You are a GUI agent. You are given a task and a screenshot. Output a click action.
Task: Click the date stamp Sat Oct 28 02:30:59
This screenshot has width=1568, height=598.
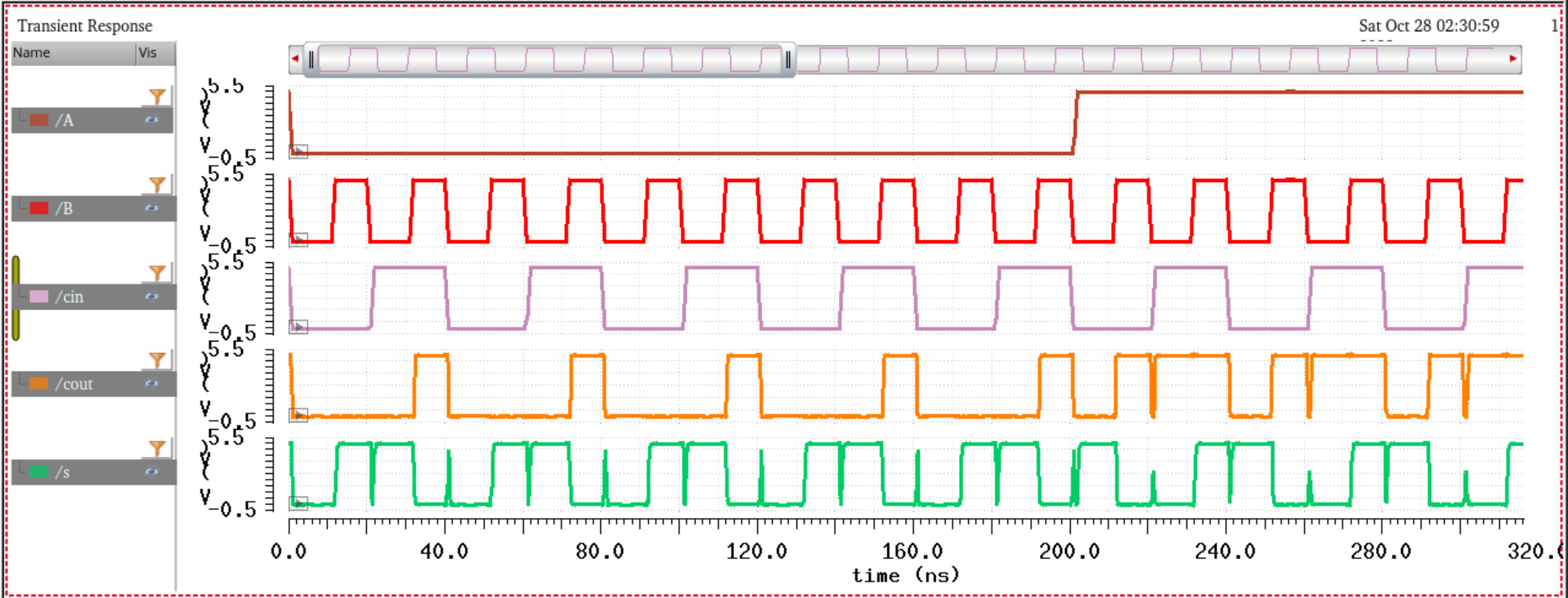click(x=1428, y=26)
